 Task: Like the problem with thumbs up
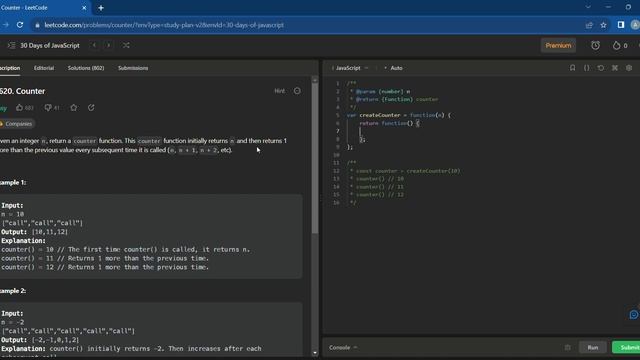(x=24, y=108)
